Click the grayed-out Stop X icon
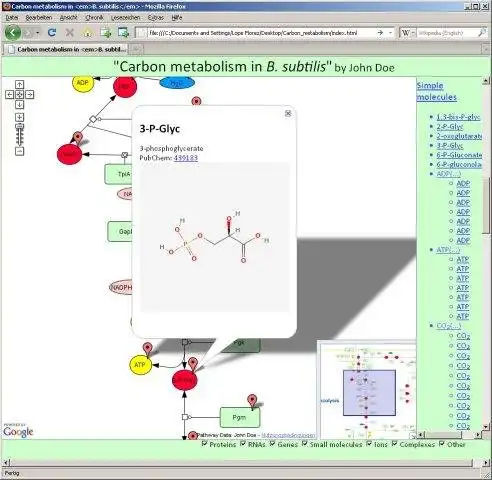 (70, 33)
